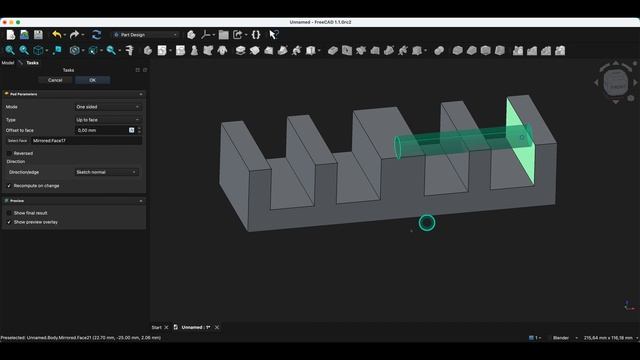640x360 pixels.
Task: Click the Save floppy disk icon
Action: point(38,35)
